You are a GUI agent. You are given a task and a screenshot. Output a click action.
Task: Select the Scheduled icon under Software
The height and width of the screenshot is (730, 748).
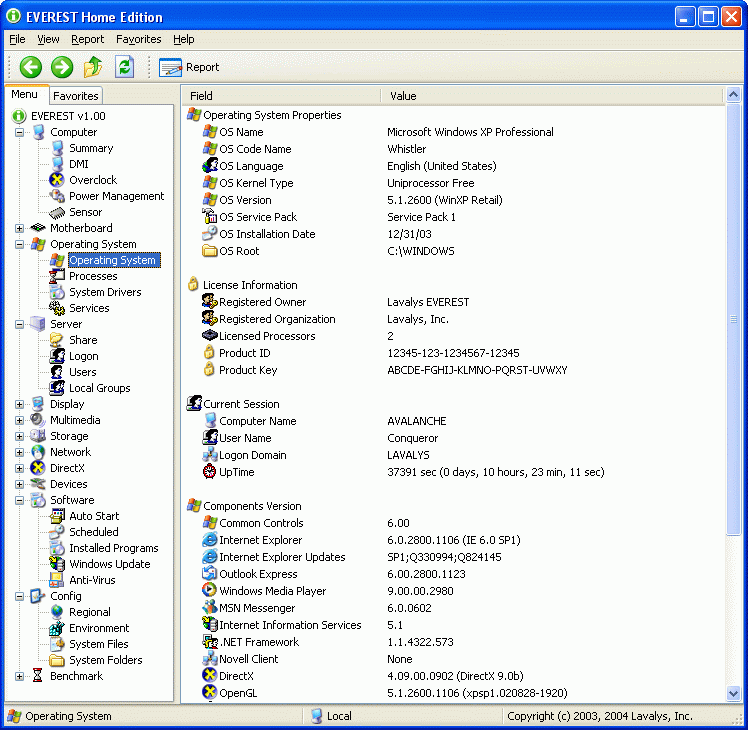(x=57, y=532)
